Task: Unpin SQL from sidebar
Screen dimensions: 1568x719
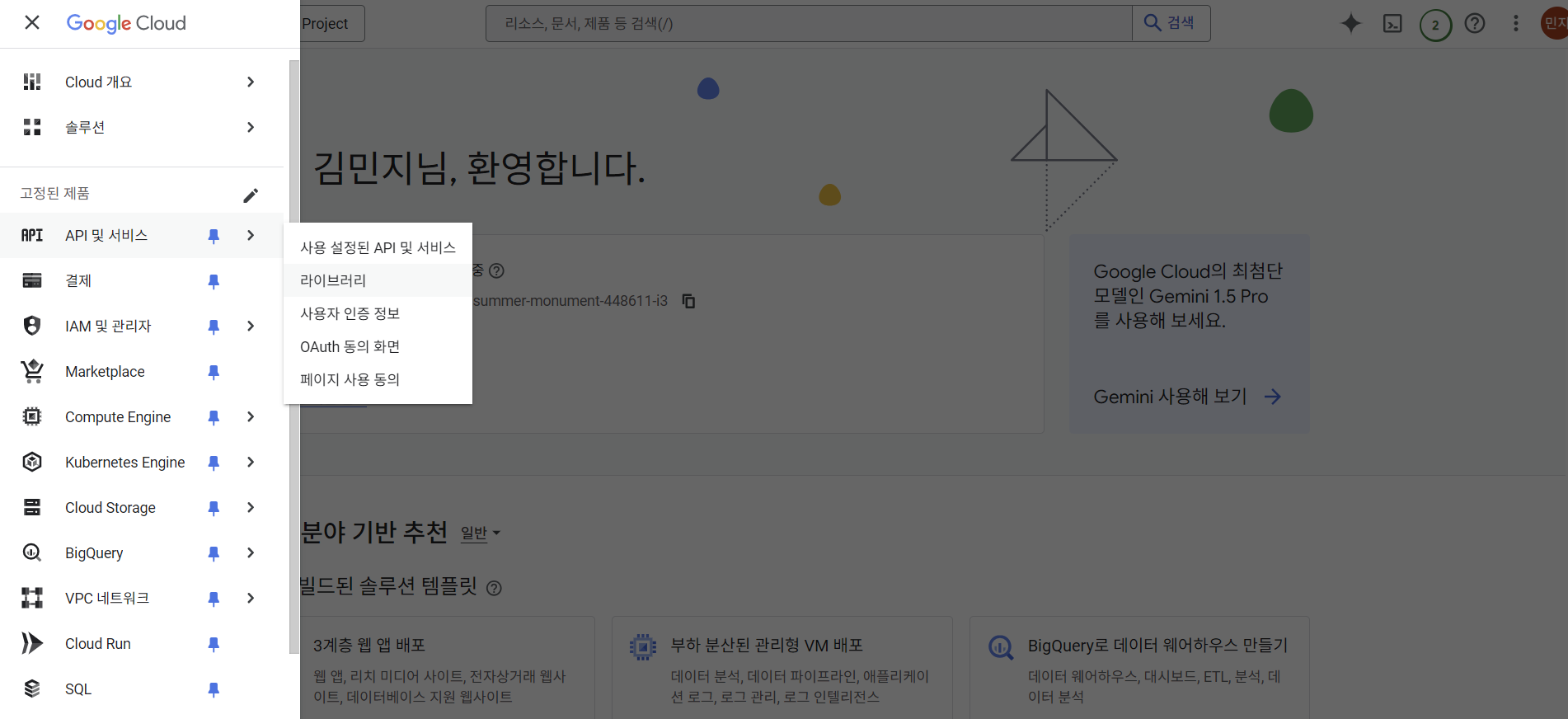Action: [x=214, y=689]
